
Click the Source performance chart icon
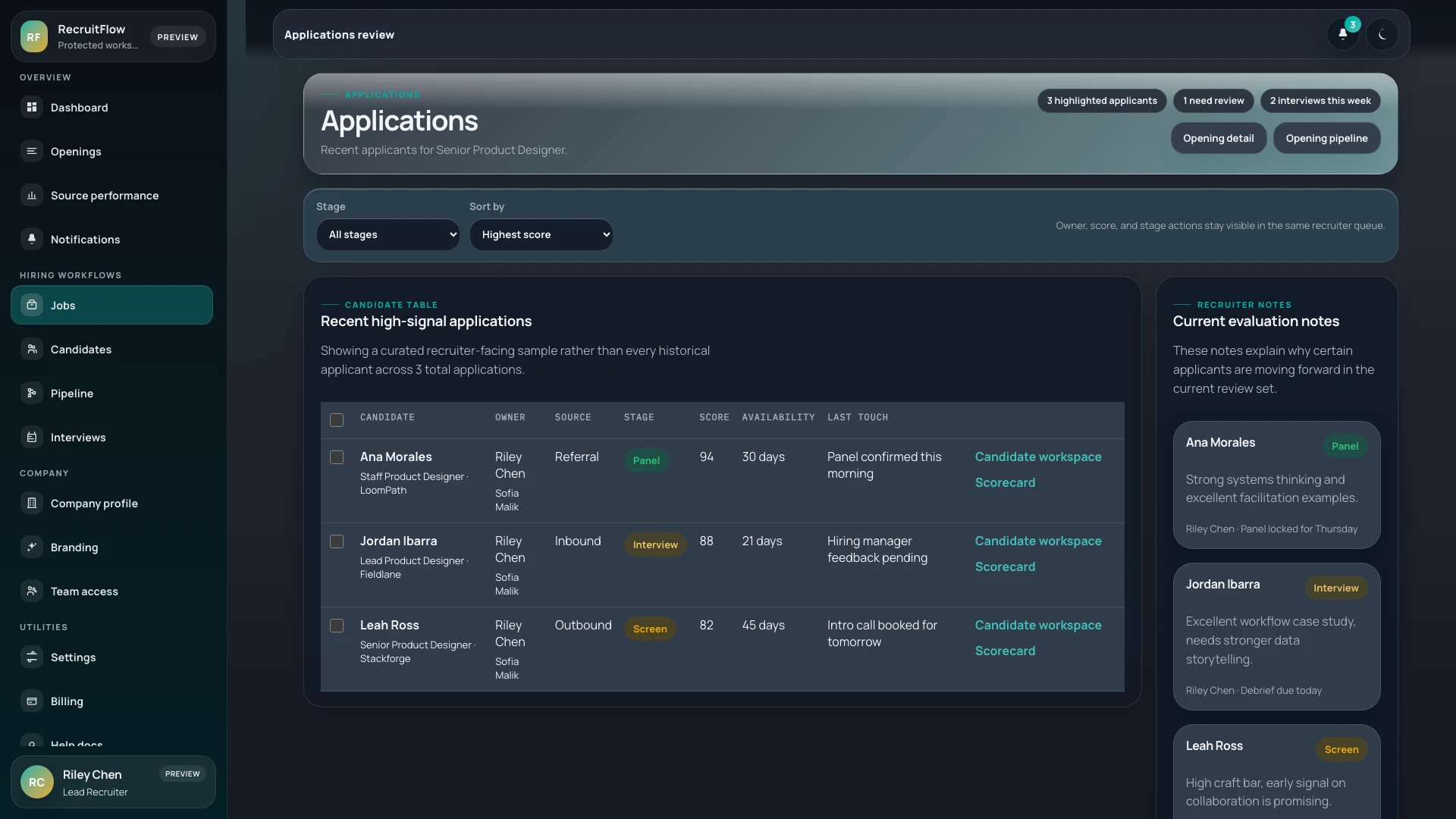(x=32, y=196)
